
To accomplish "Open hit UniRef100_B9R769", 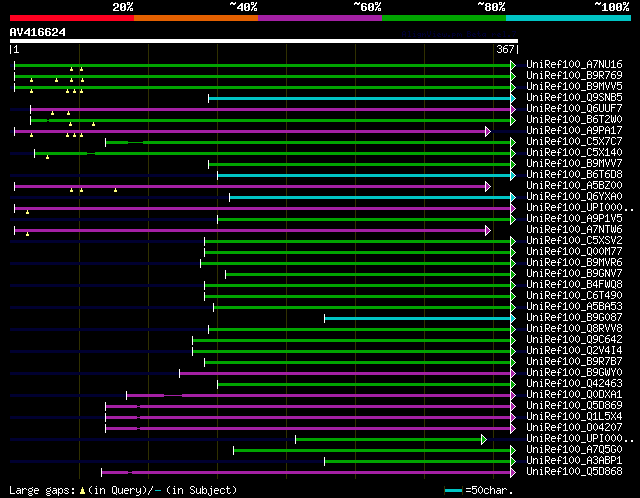I will tap(574, 76).
